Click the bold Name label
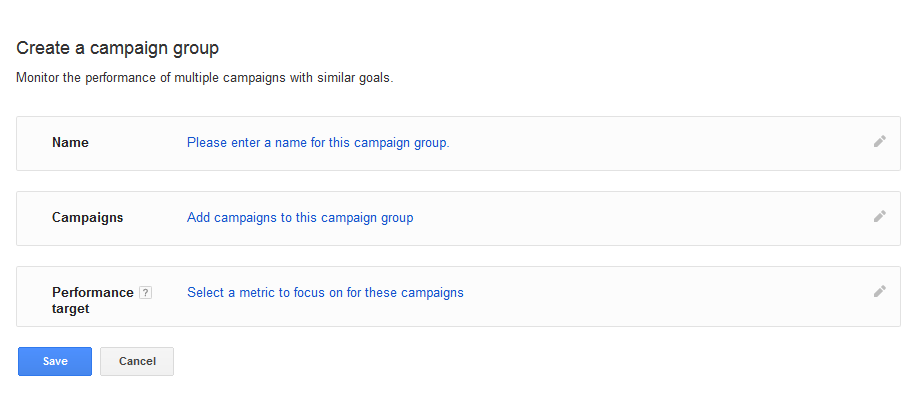The width and height of the screenshot is (923, 393). [70, 142]
